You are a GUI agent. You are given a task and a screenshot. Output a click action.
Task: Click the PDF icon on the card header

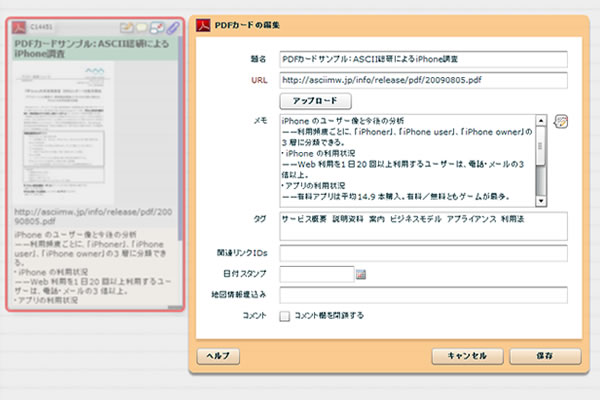pos(18,27)
